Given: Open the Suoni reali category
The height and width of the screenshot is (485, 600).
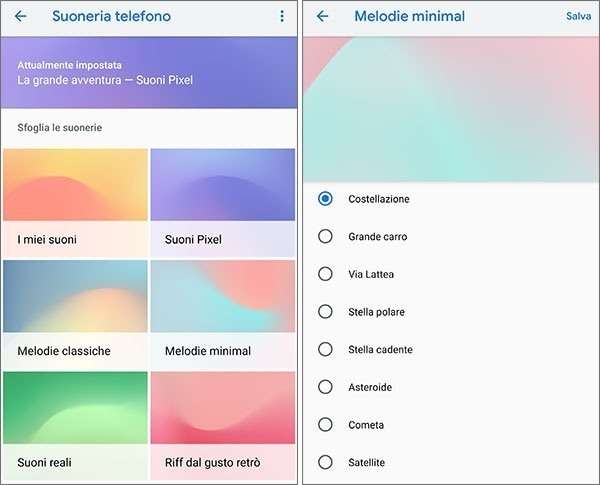Looking at the screenshot, I should 76,424.
